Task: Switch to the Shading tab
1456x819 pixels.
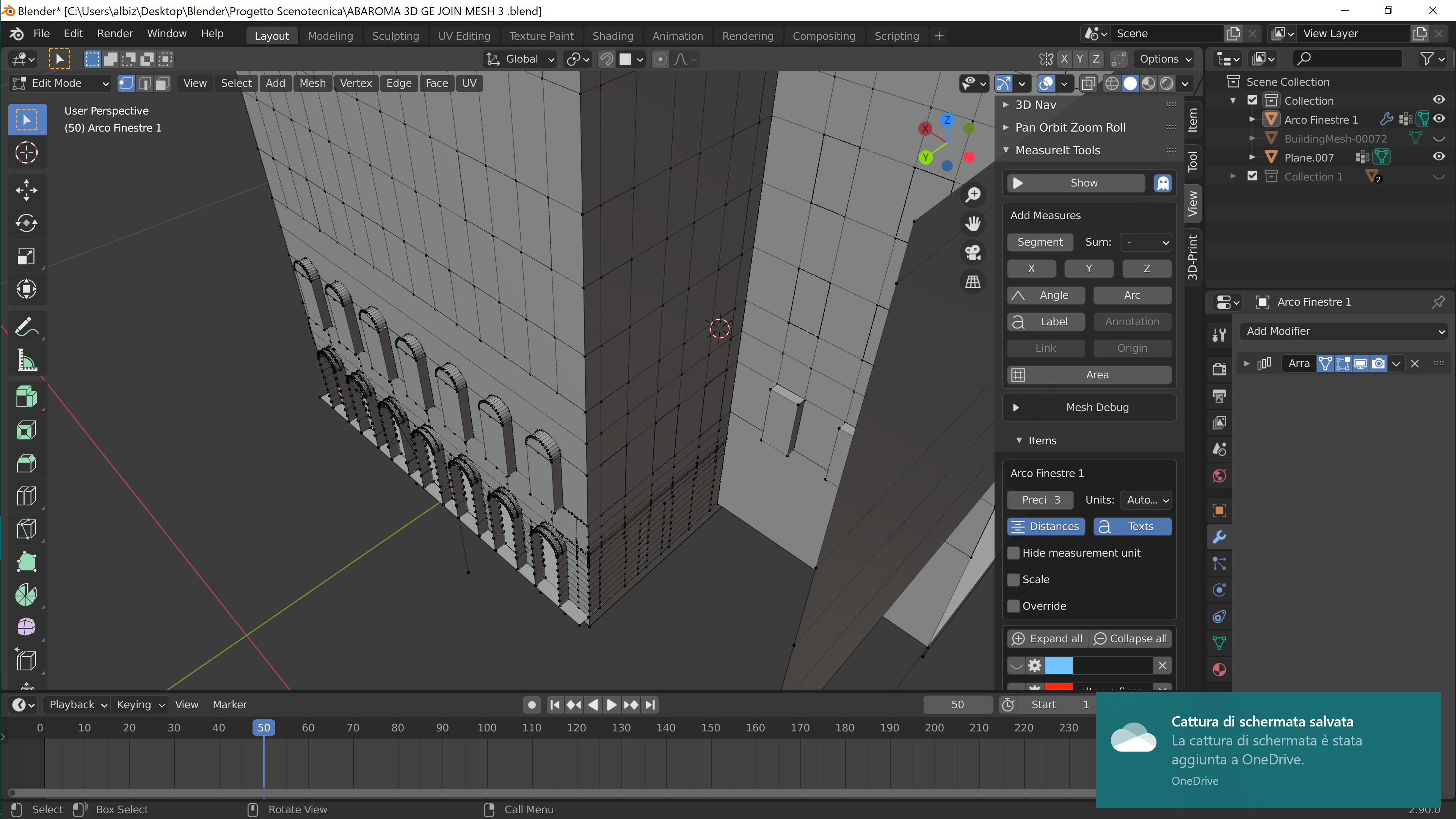Action: coord(612,35)
